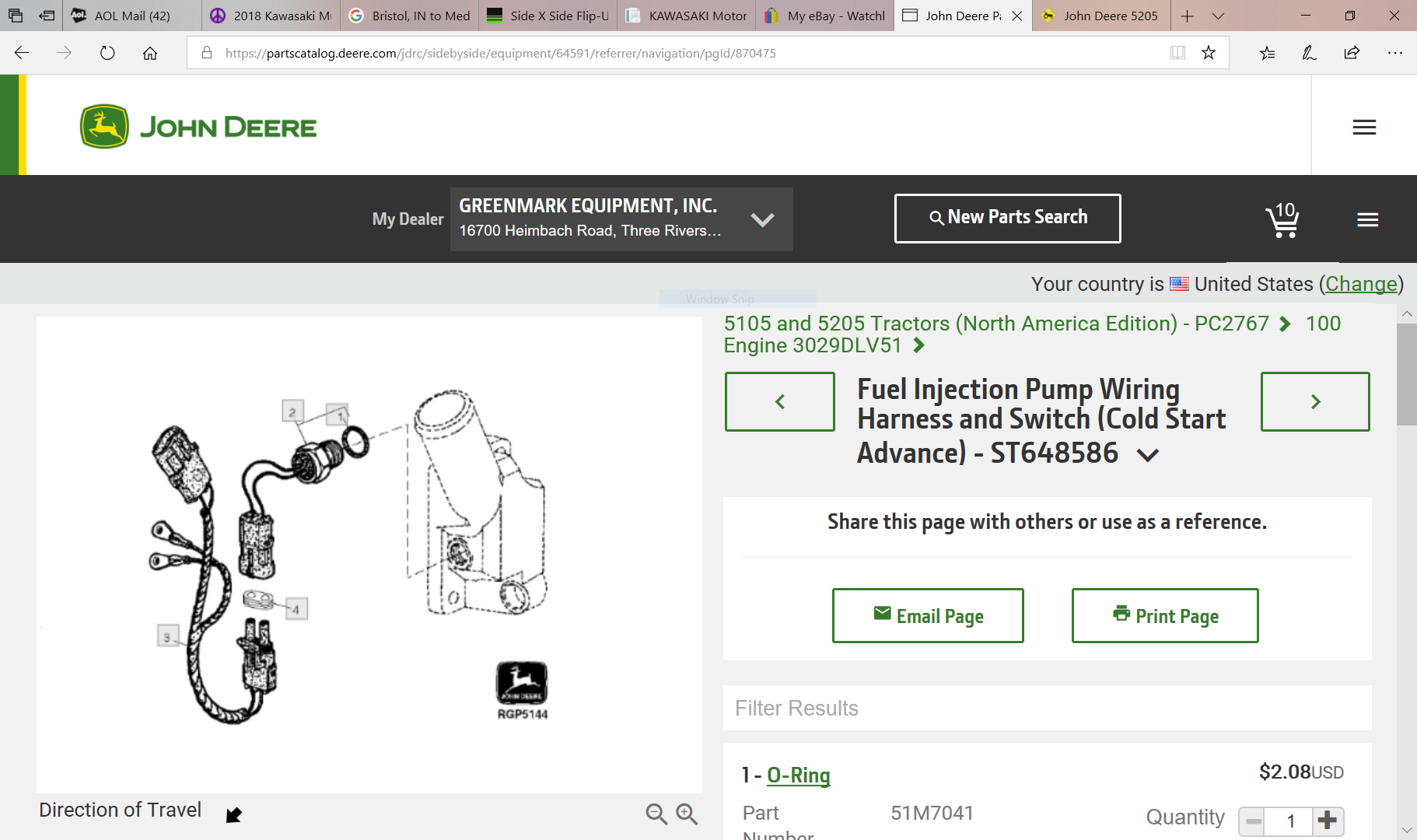Click the Filter Results input field
This screenshot has width=1417, height=840.
pos(1047,708)
